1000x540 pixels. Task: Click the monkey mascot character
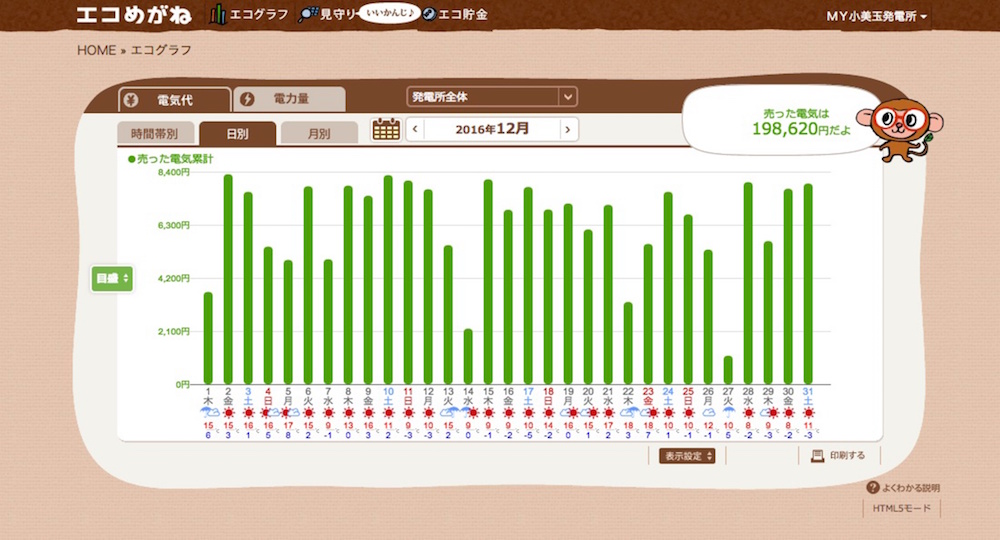[901, 129]
